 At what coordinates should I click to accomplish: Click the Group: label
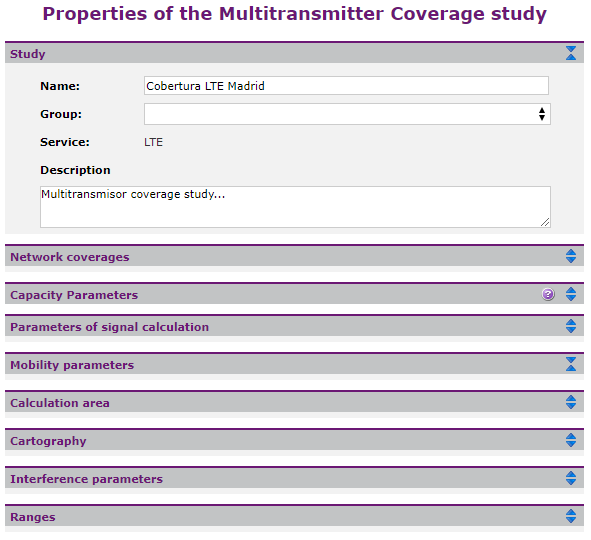[x=61, y=114]
